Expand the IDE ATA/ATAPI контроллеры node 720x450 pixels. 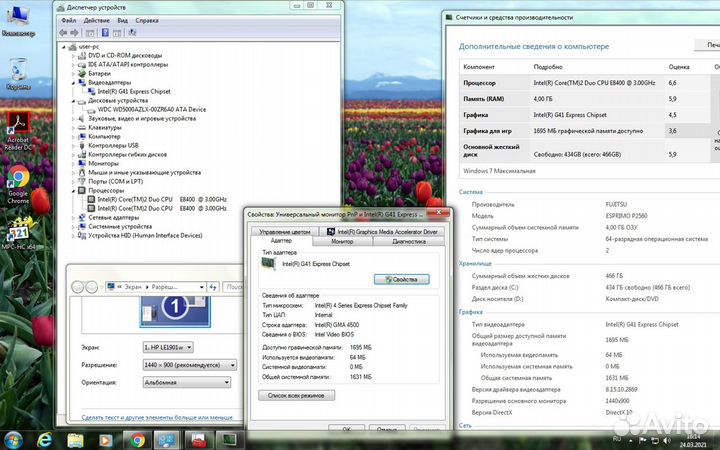73,65
